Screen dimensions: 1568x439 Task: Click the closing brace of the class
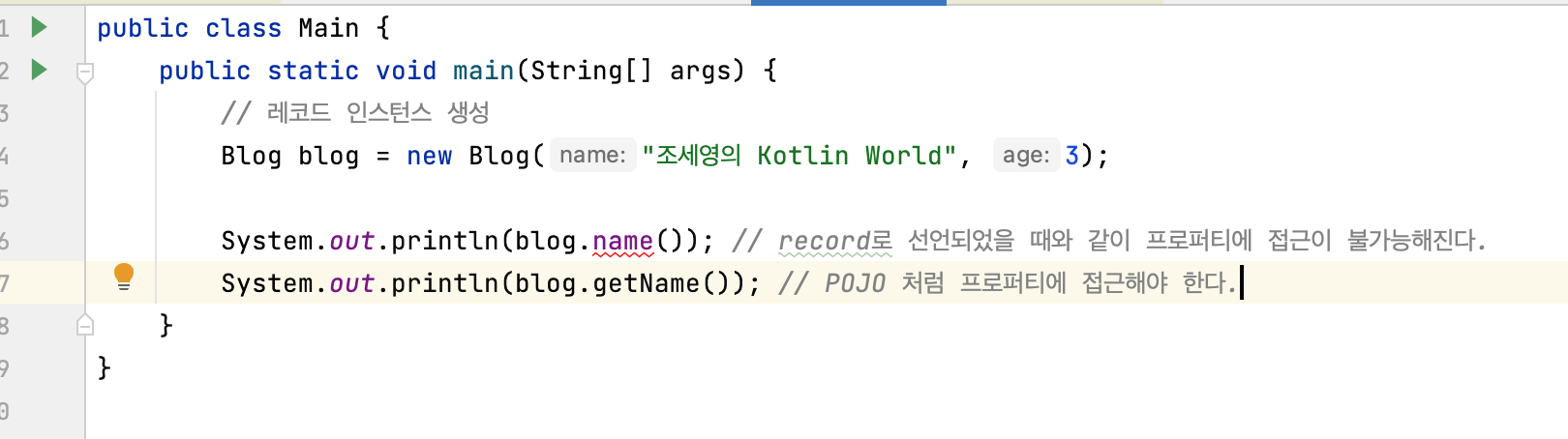pyautogui.click(x=105, y=368)
